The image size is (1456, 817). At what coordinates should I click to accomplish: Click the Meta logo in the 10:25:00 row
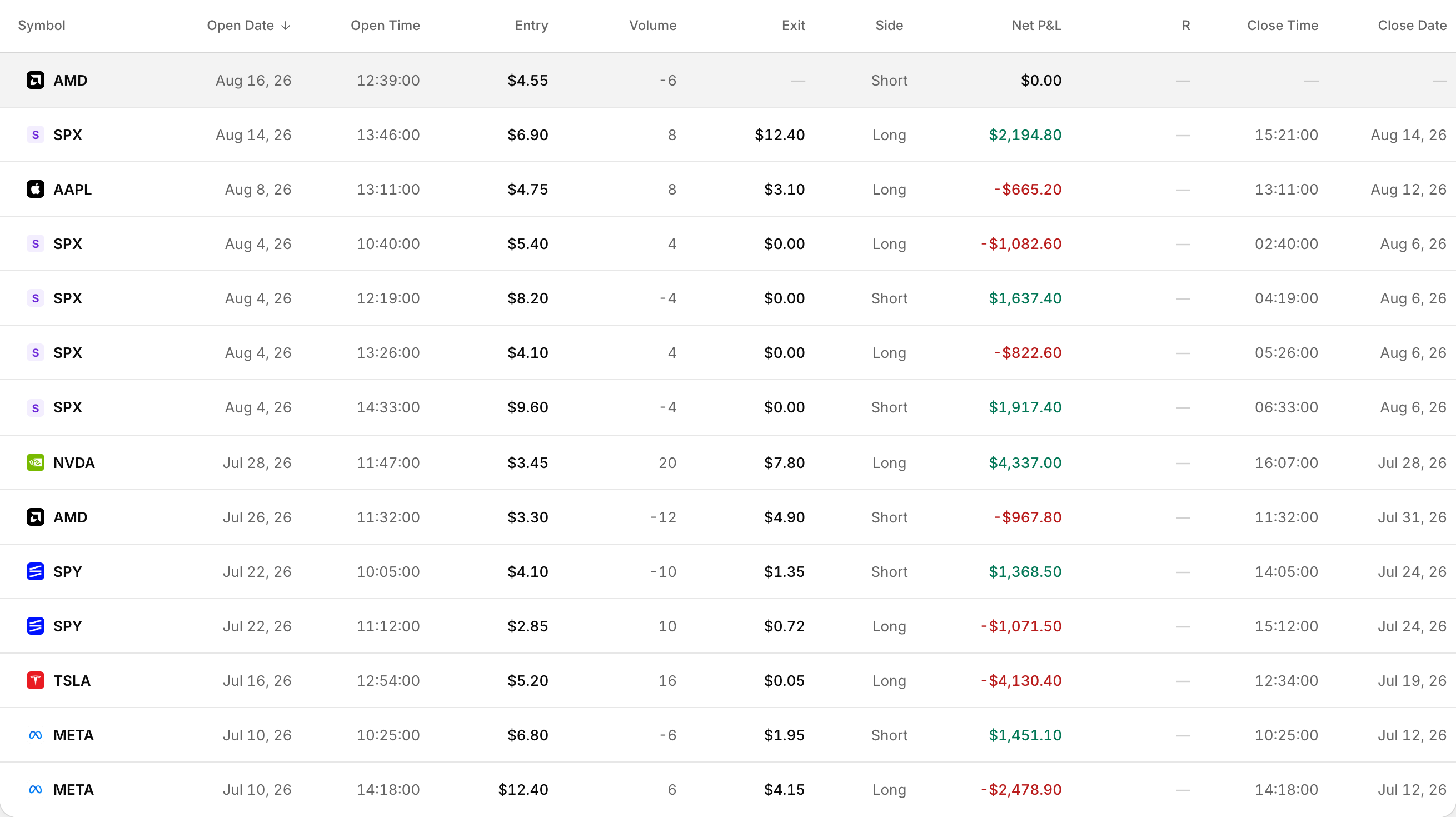pos(36,735)
